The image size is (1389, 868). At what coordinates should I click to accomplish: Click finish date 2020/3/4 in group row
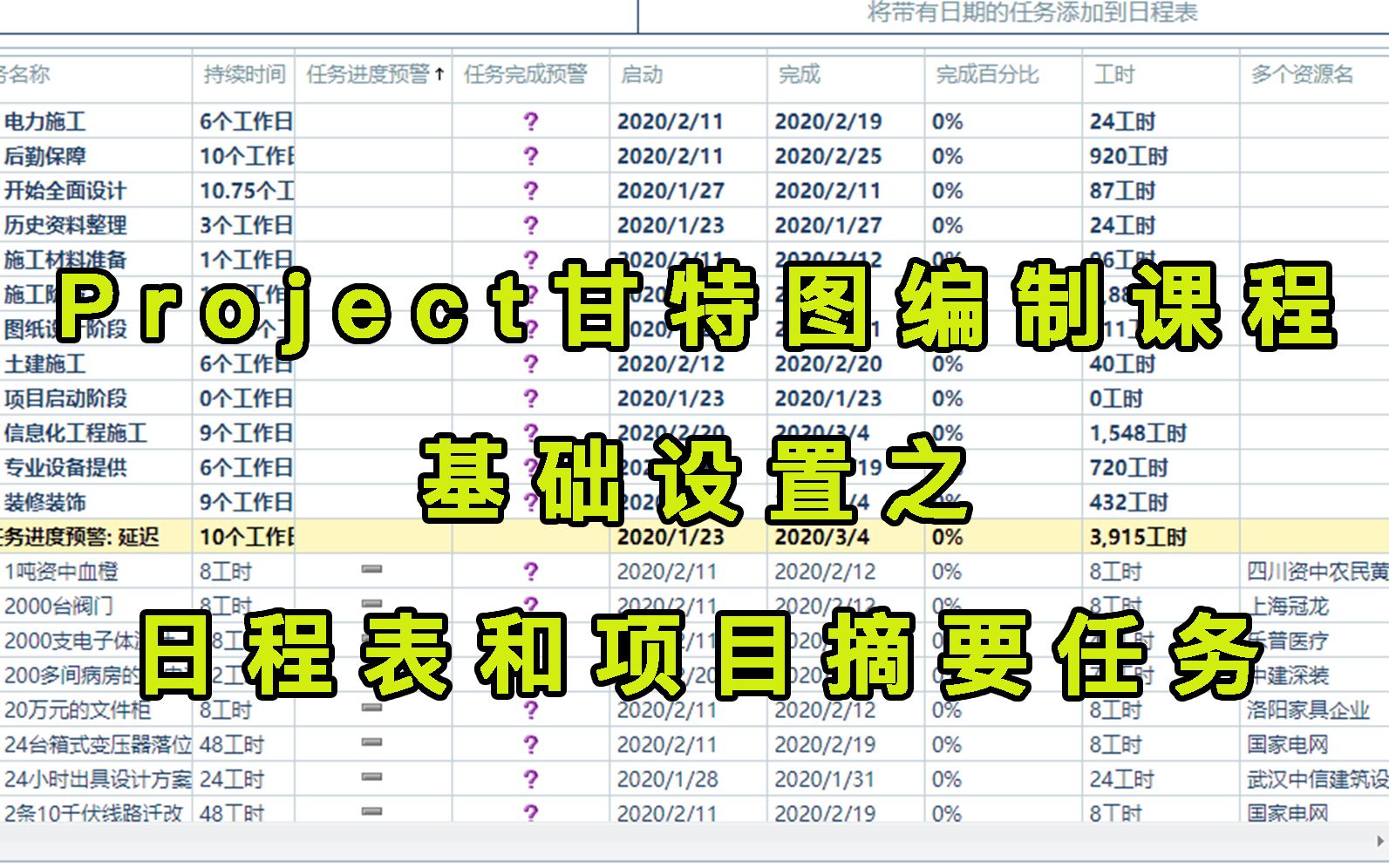822,537
